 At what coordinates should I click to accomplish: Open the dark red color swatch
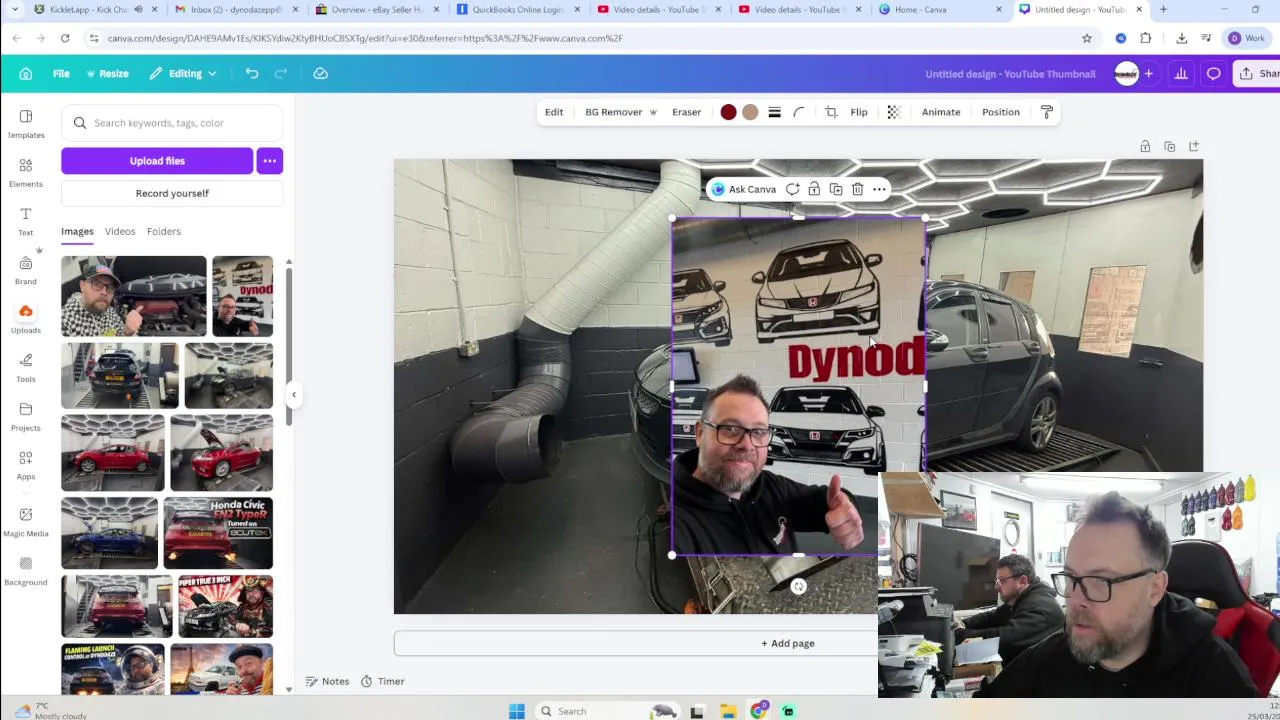click(728, 112)
